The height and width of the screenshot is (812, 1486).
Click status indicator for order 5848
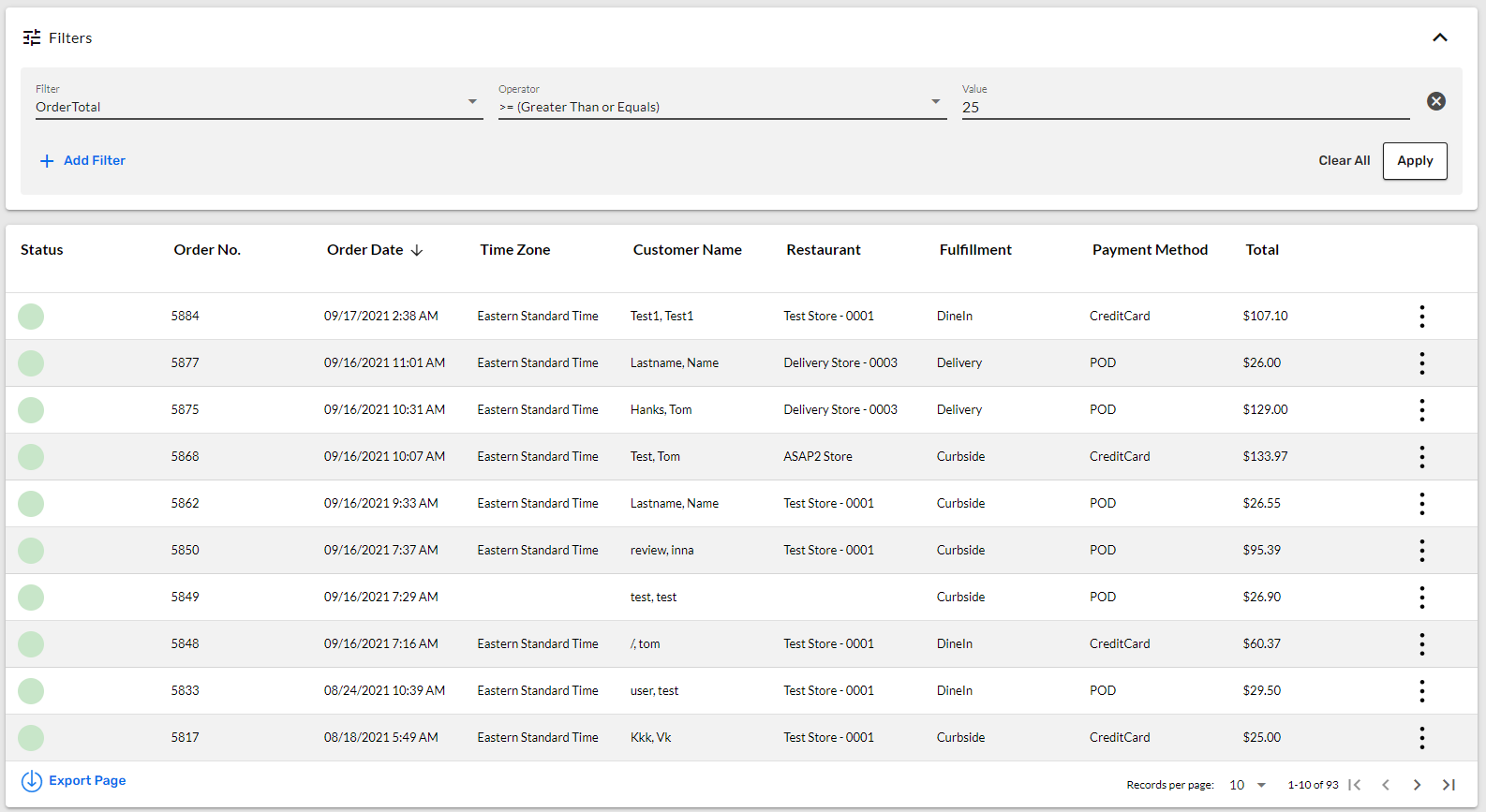(31, 644)
